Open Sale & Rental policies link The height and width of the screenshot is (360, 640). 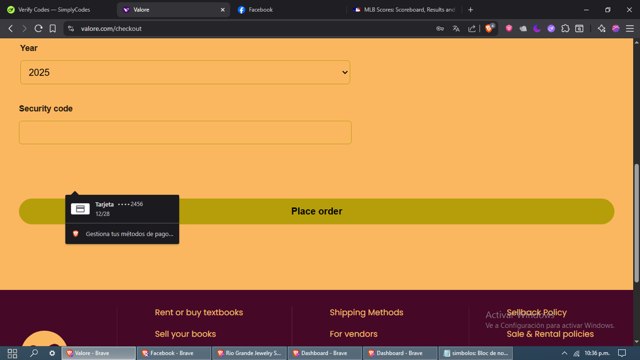tap(550, 334)
